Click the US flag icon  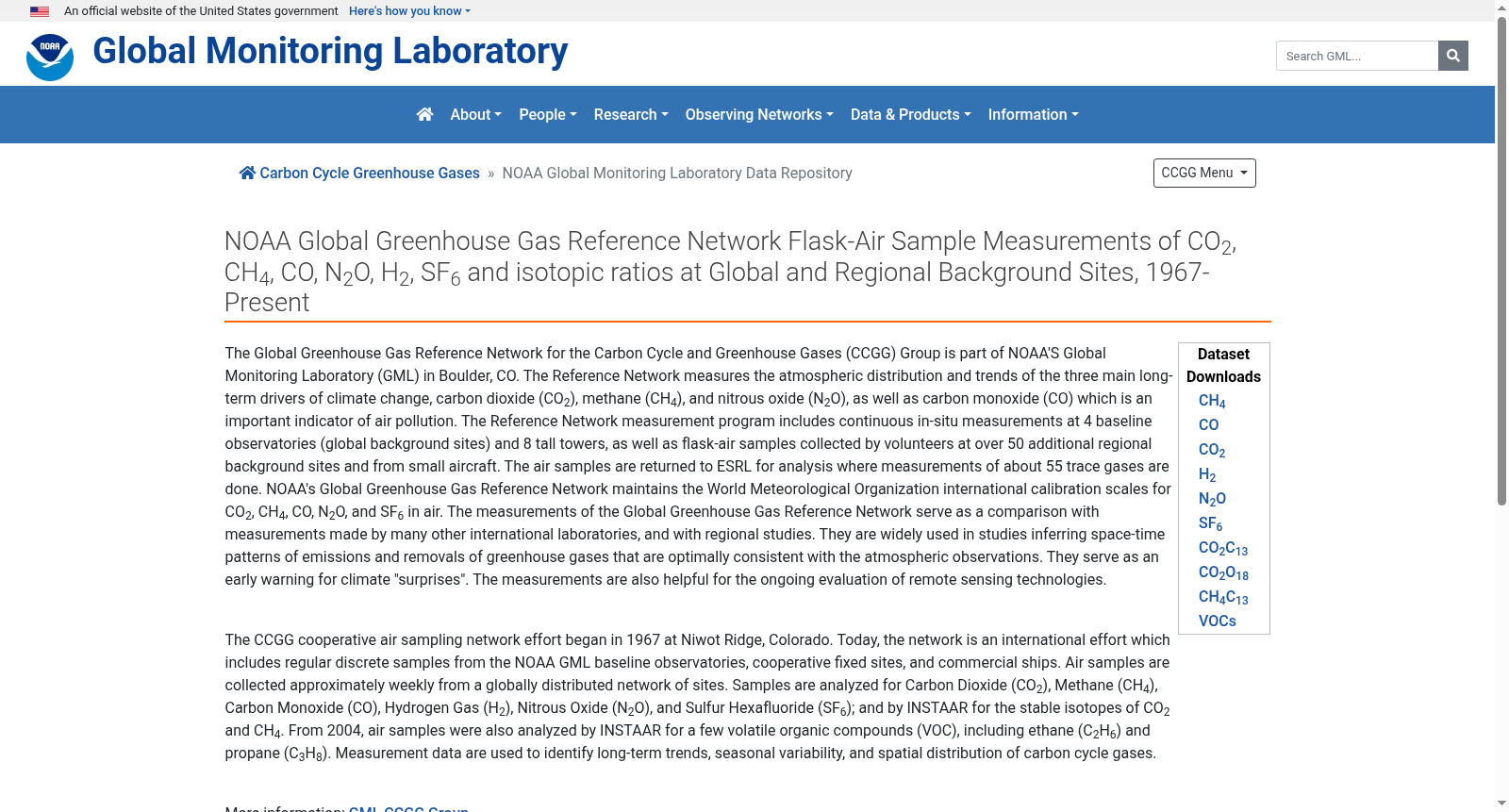coord(40,11)
